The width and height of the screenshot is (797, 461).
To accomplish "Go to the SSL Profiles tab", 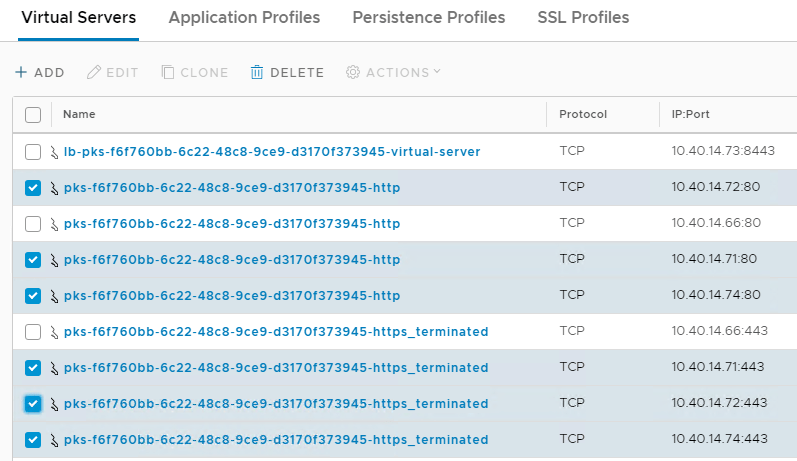I will [583, 18].
